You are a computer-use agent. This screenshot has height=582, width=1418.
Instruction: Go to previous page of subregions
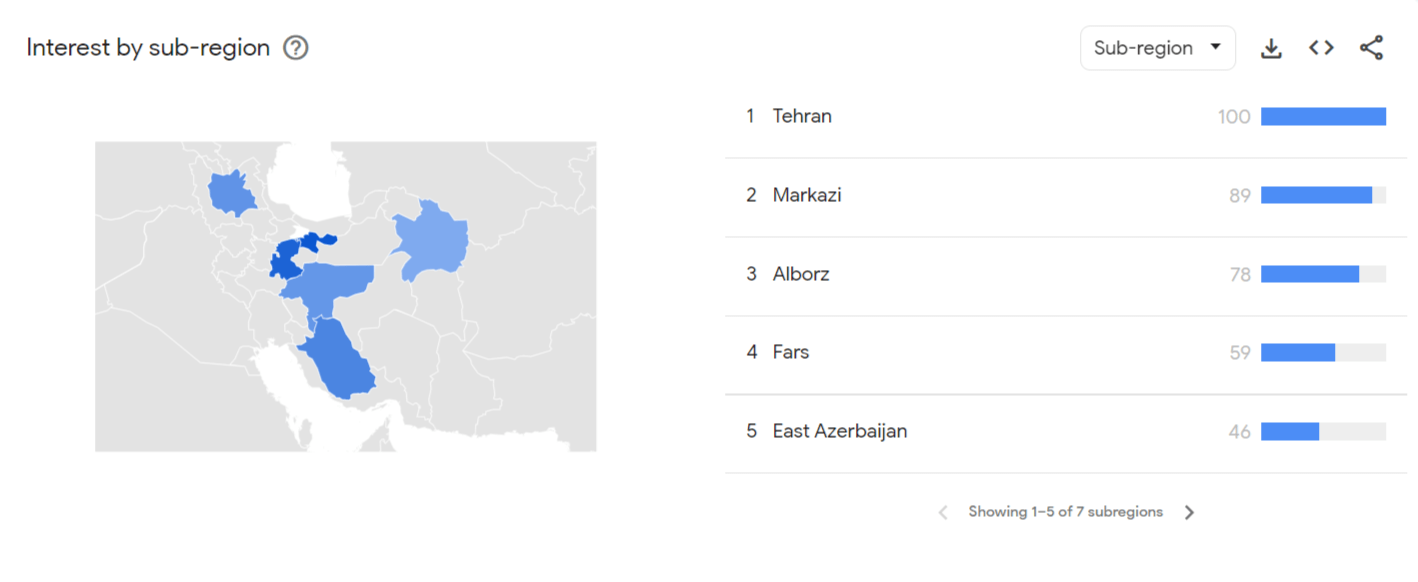pos(942,512)
